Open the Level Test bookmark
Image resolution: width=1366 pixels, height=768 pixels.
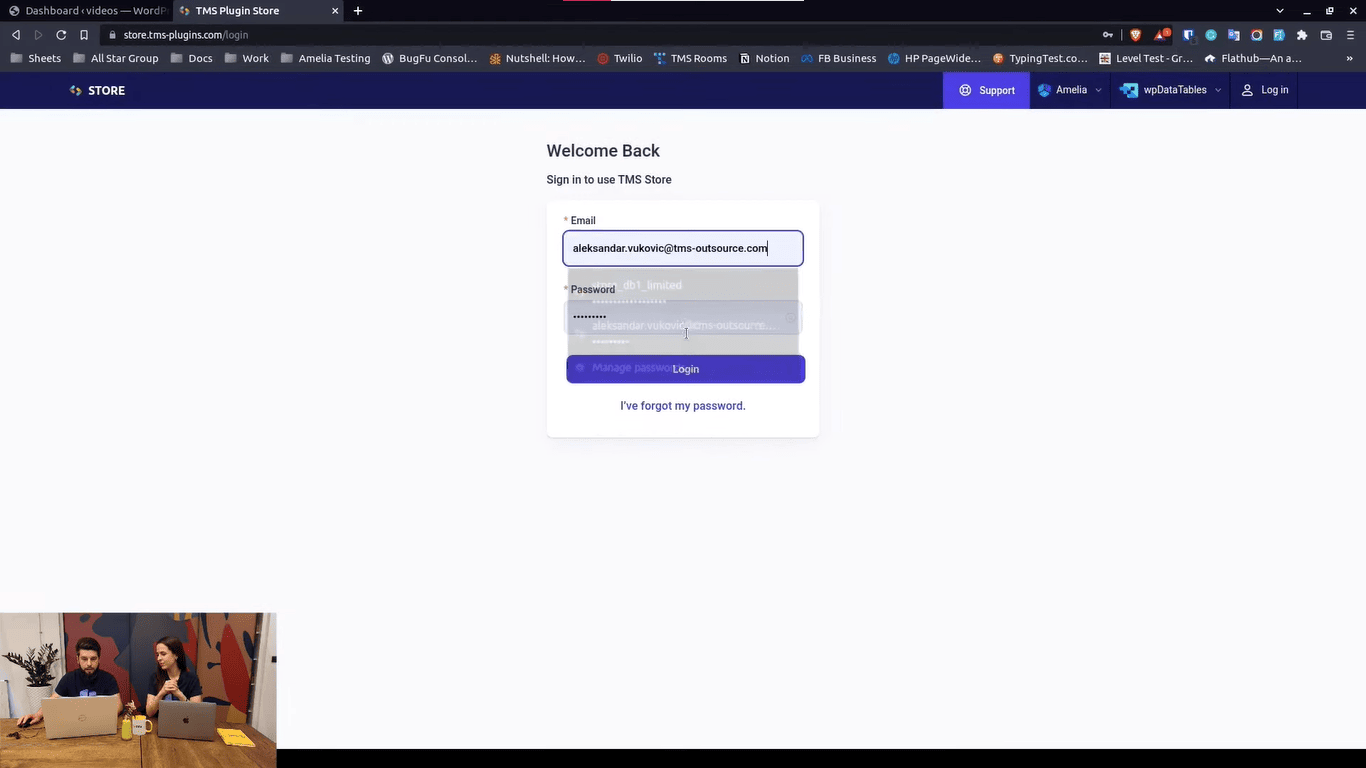coord(1147,58)
